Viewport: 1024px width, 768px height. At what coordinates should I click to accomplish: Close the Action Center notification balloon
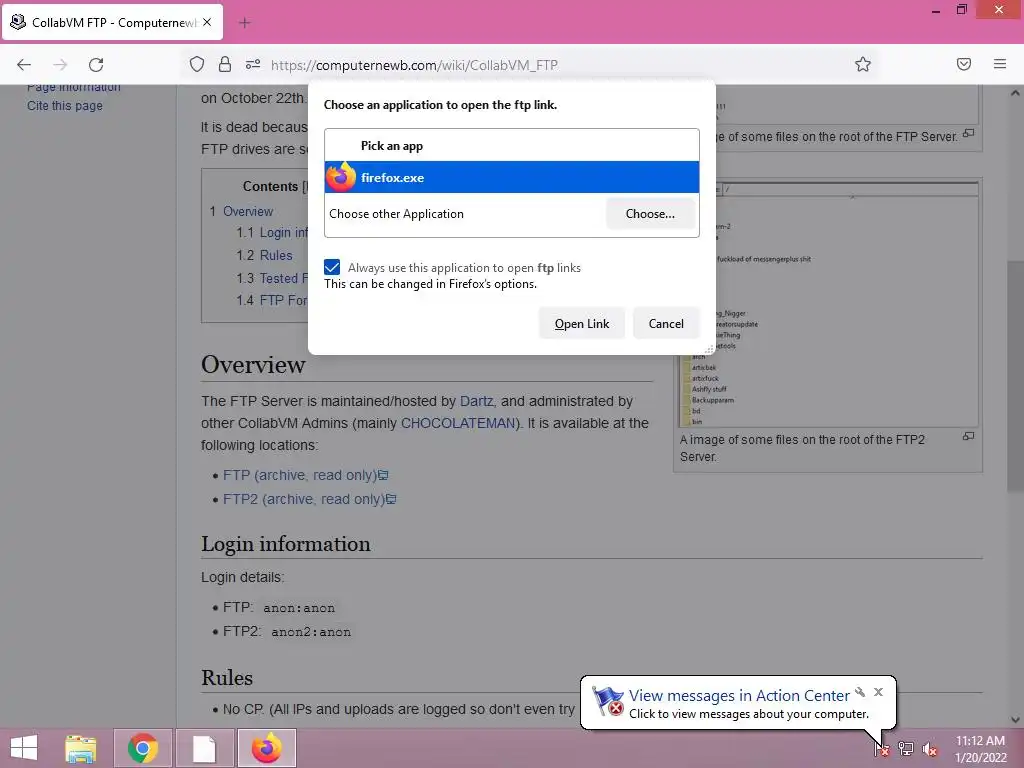click(x=878, y=692)
